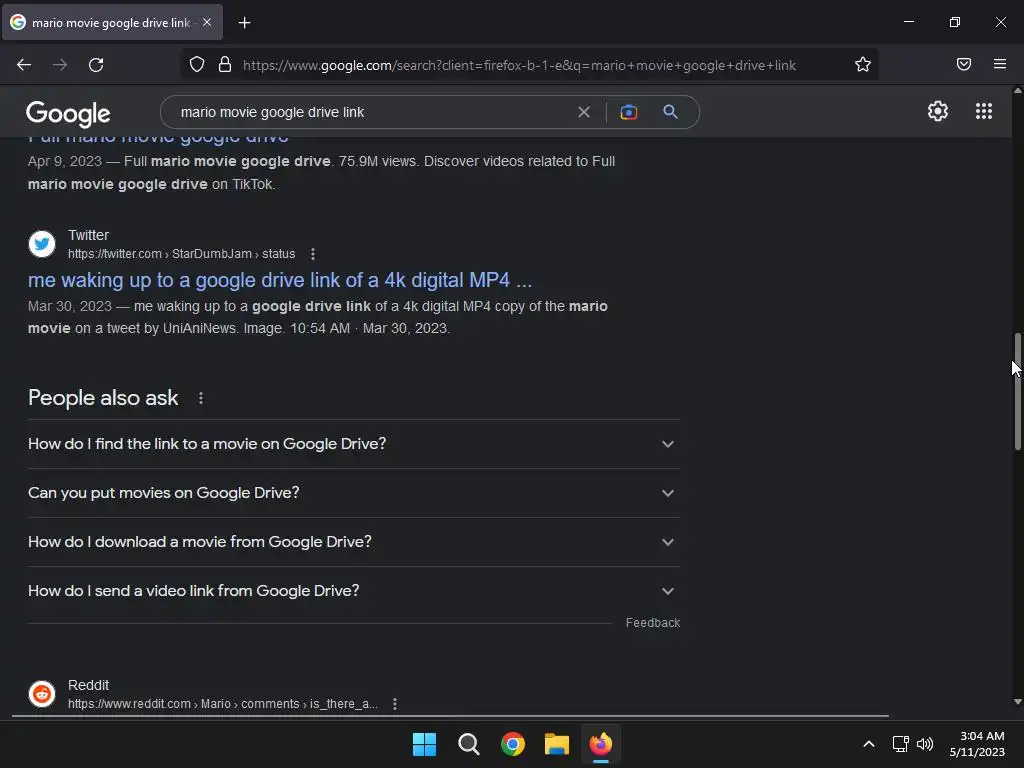Open the partially hidden 'Full mario movie google drive' link

pos(158,138)
